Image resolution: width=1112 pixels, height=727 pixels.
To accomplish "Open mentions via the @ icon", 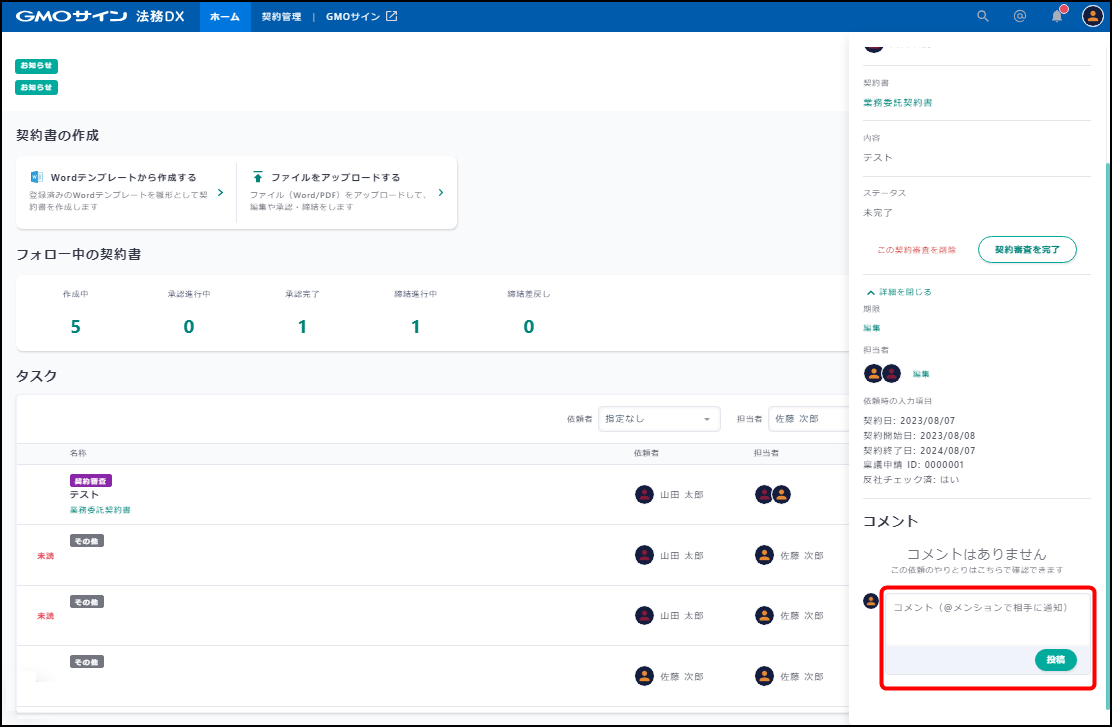I will 1020,16.
